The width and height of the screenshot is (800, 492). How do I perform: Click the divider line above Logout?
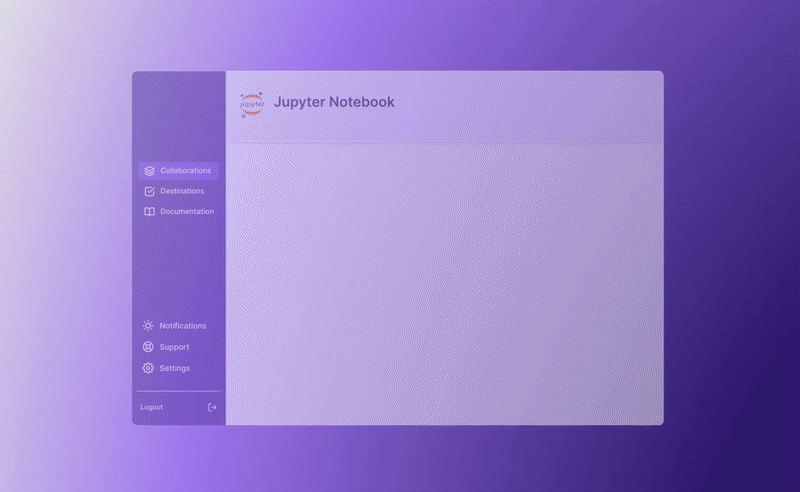pyautogui.click(x=179, y=391)
